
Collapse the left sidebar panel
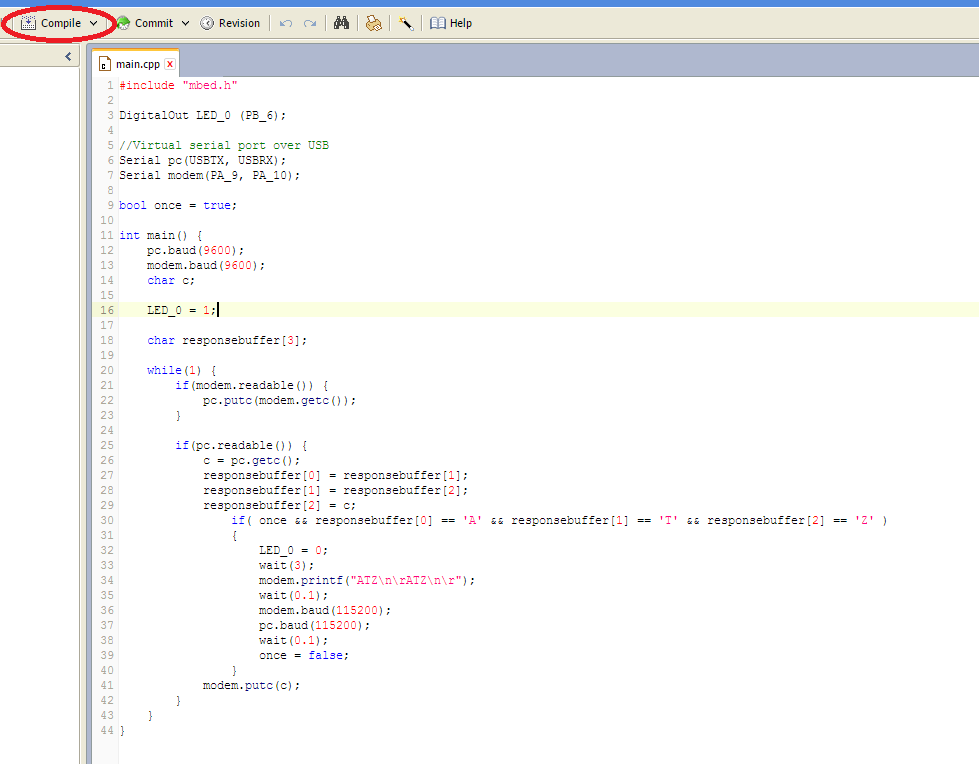coord(68,57)
